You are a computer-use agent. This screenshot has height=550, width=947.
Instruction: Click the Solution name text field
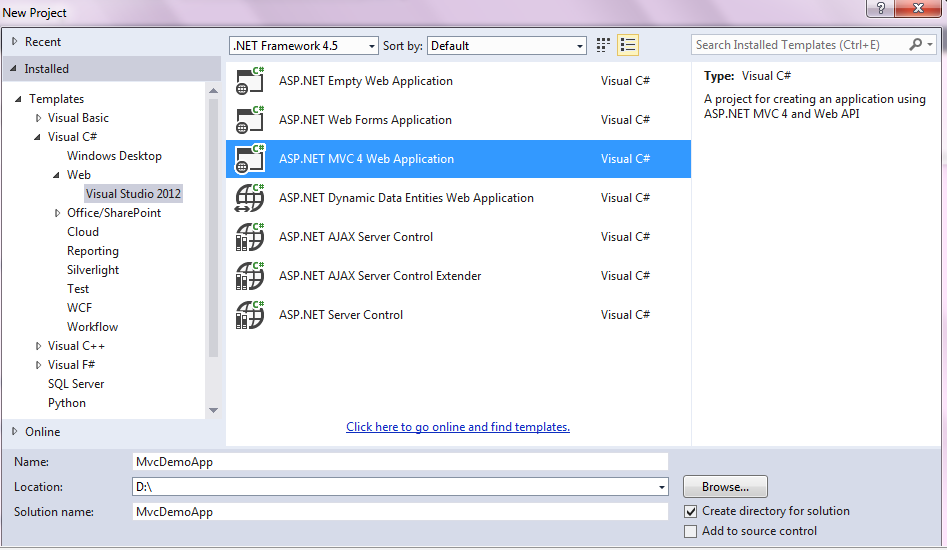400,512
